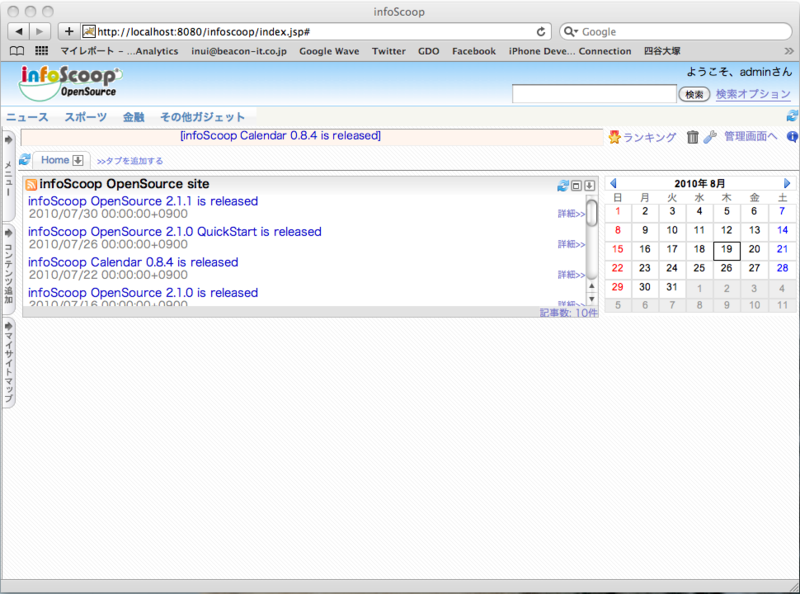This screenshot has width=800, height=594.
Task: Reload the page from the address bar
Action: pyautogui.click(x=541, y=32)
